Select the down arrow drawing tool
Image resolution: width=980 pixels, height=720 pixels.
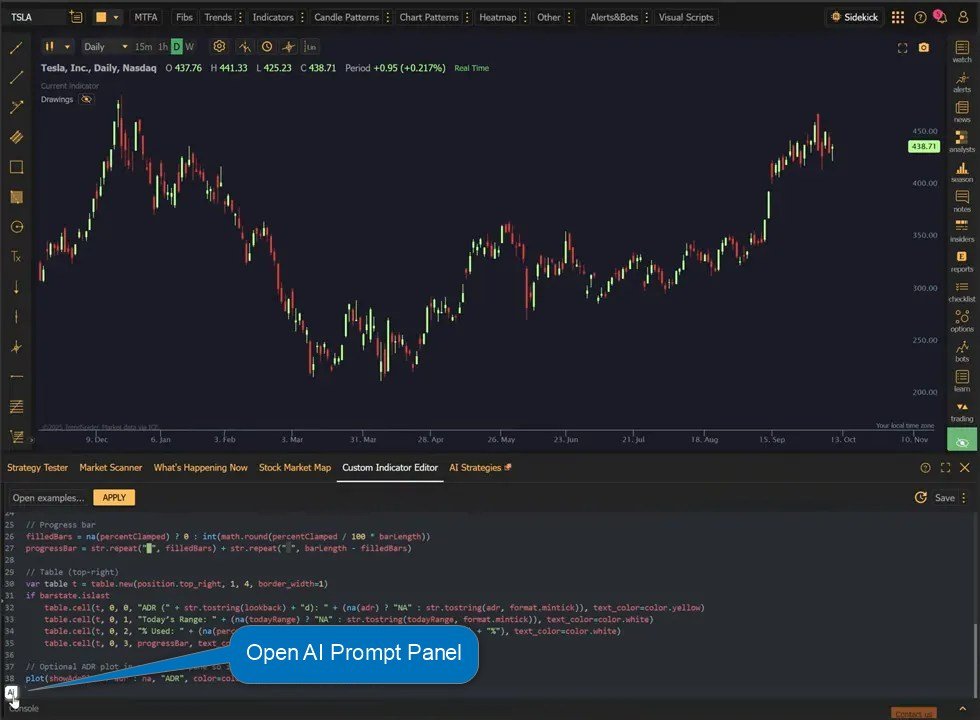pos(16,287)
